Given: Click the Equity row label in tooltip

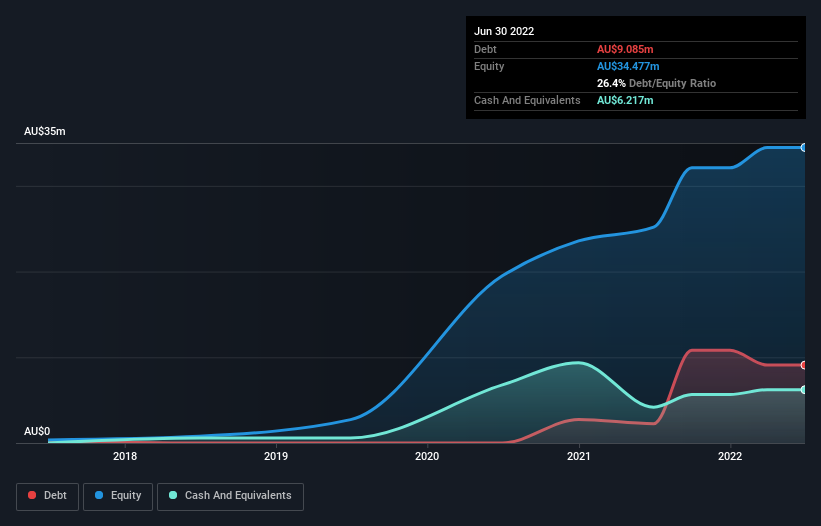Looking at the screenshot, I should [x=489, y=66].
